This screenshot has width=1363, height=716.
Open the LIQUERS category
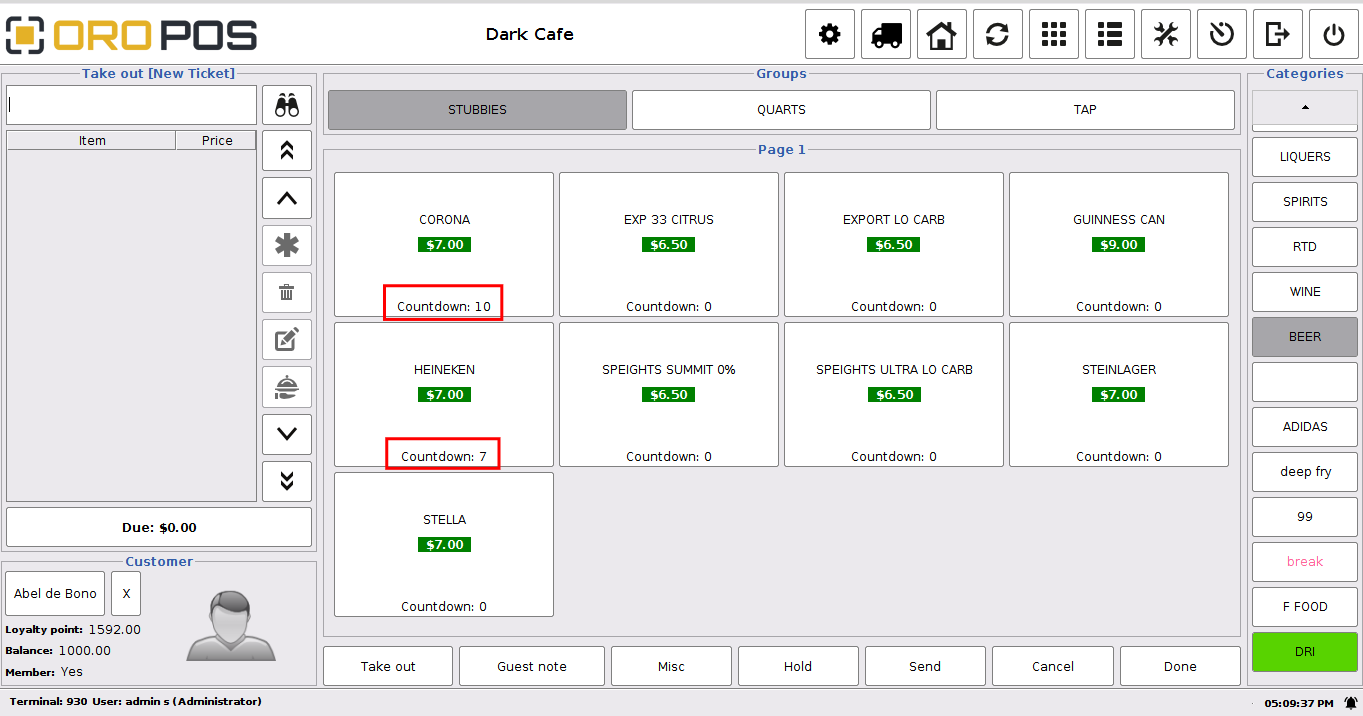tap(1305, 157)
